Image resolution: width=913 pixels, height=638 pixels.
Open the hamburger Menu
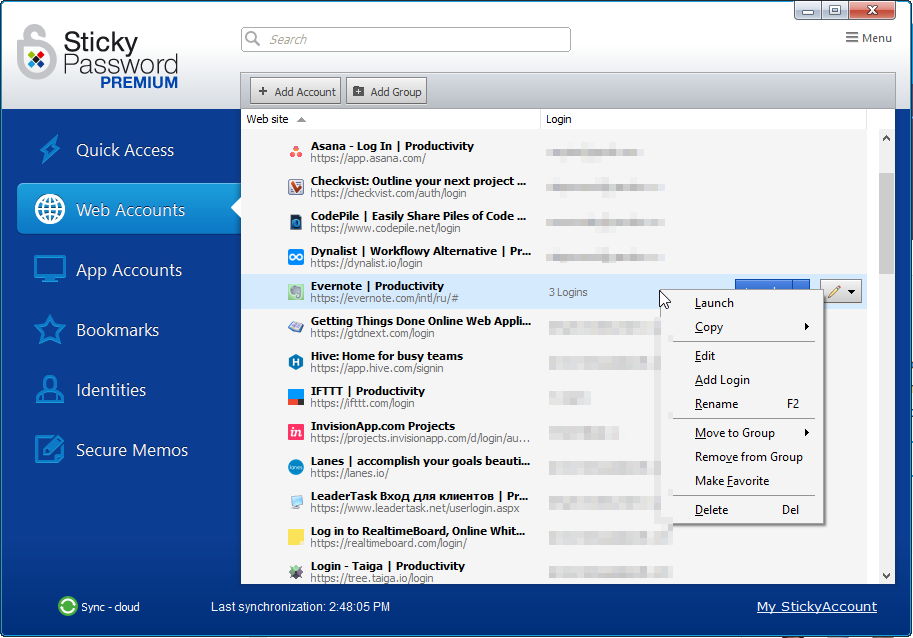click(x=868, y=38)
